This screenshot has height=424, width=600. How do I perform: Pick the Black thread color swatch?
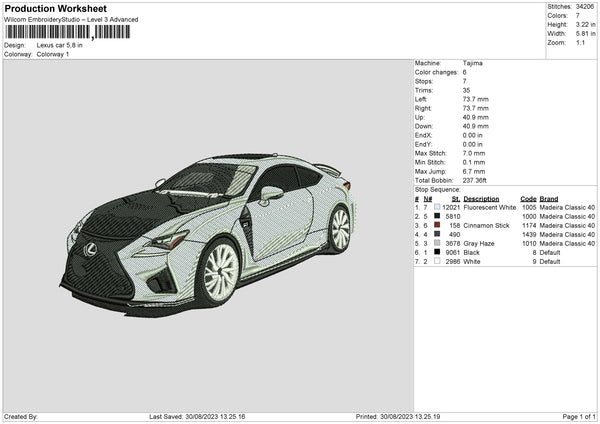[437, 252]
